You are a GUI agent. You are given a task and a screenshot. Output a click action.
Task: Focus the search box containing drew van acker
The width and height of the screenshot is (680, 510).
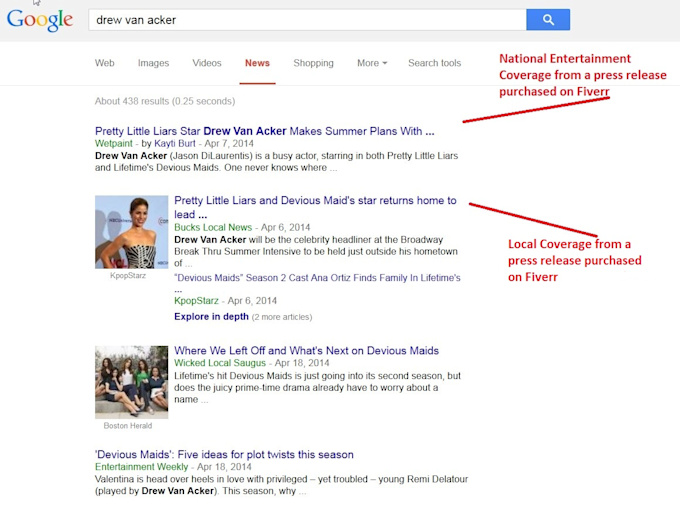coord(307,20)
